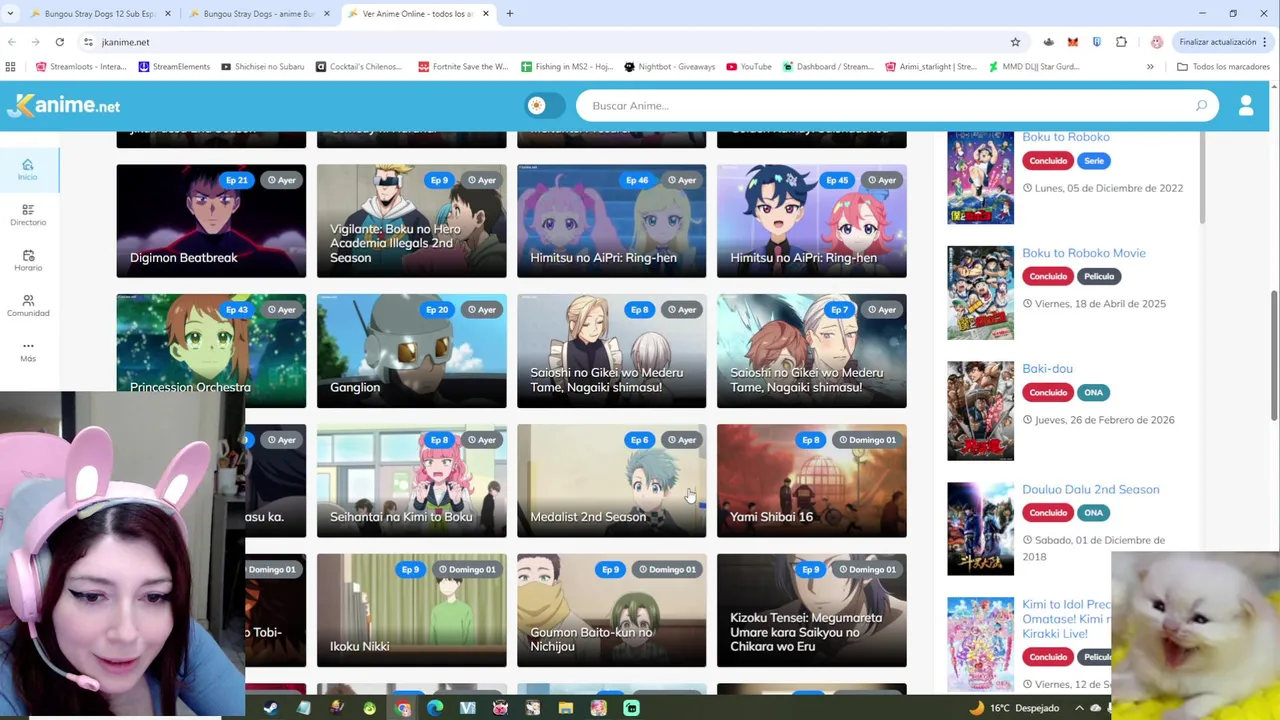The width and height of the screenshot is (1280, 720).
Task: Open the hat-shaped extension icon
Action: coord(1048,42)
